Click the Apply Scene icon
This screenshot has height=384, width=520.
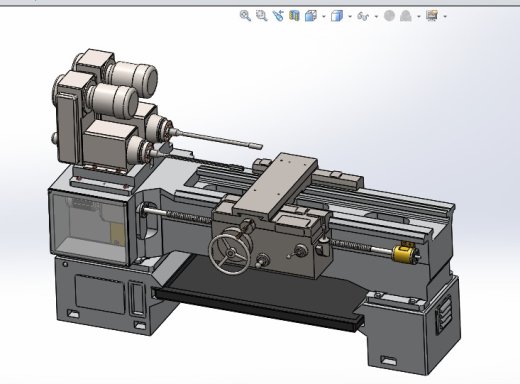[405, 16]
